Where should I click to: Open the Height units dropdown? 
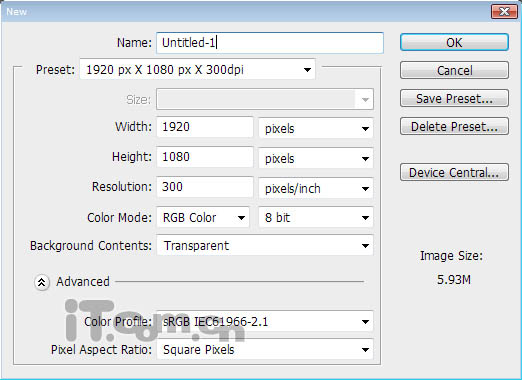point(316,158)
